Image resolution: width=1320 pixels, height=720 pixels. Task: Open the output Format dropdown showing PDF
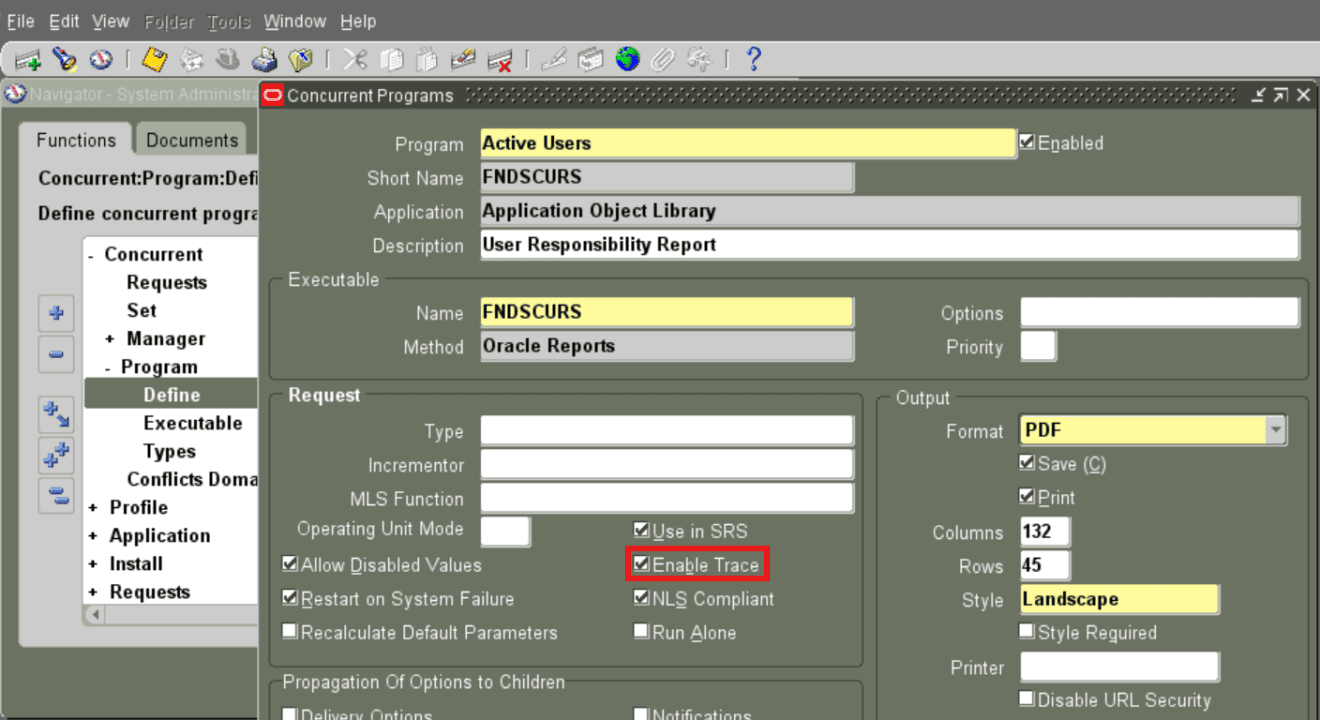1276,429
